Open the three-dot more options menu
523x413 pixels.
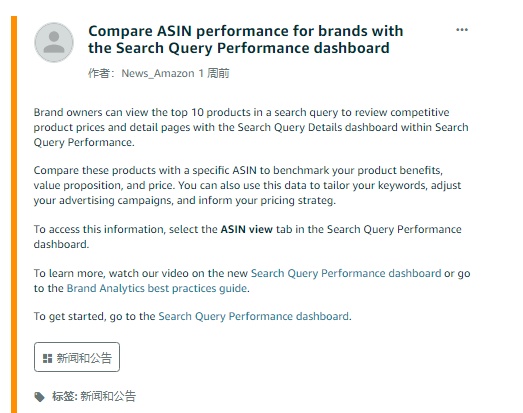coord(462,30)
